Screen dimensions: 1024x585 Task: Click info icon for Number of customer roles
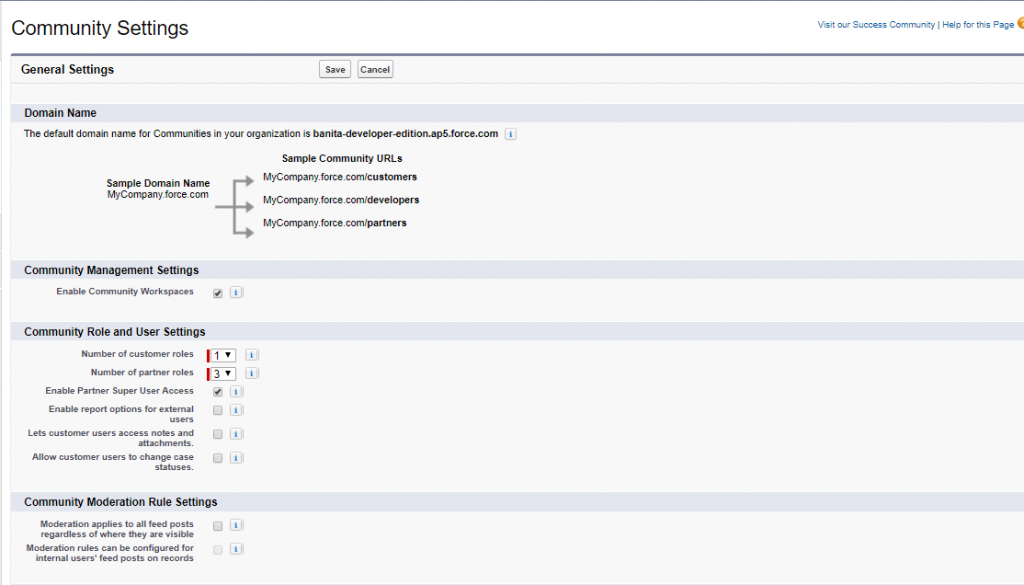[x=252, y=355]
